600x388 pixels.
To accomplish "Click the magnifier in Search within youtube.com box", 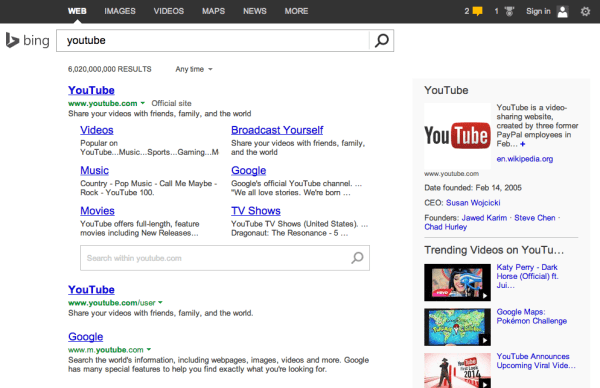I will (357, 258).
